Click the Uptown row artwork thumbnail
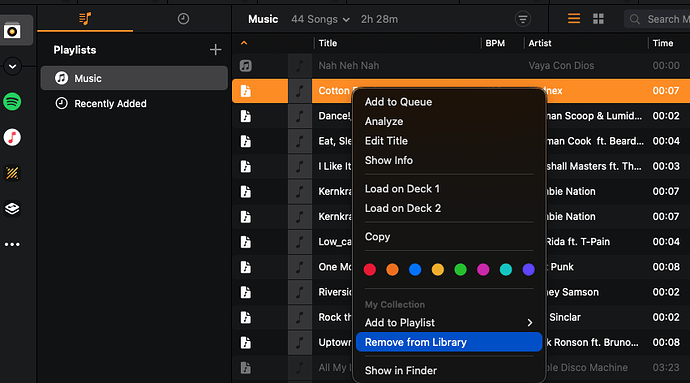 (x=300, y=342)
